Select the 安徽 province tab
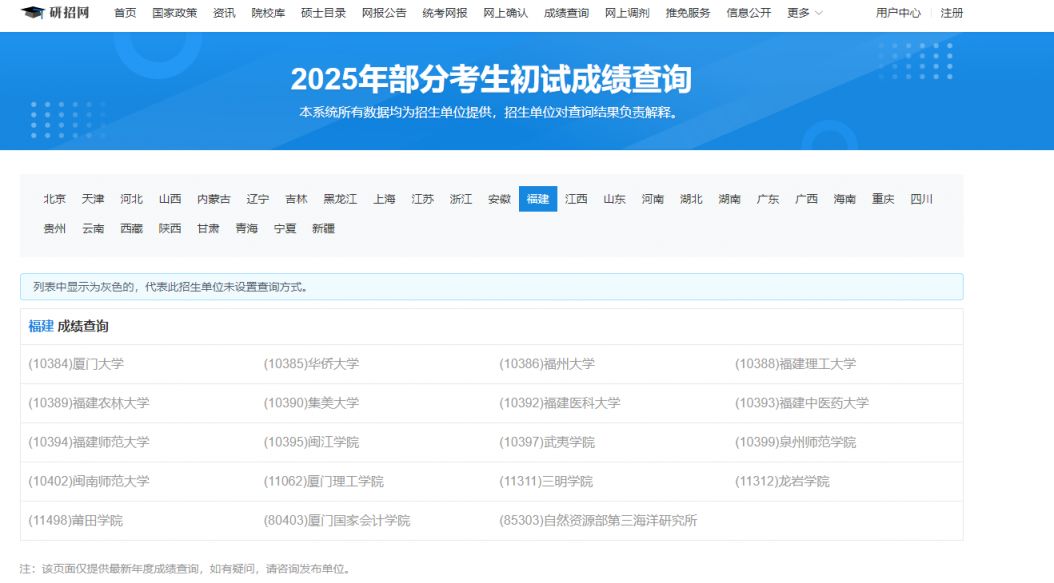This screenshot has height=583, width=1054. click(499, 199)
